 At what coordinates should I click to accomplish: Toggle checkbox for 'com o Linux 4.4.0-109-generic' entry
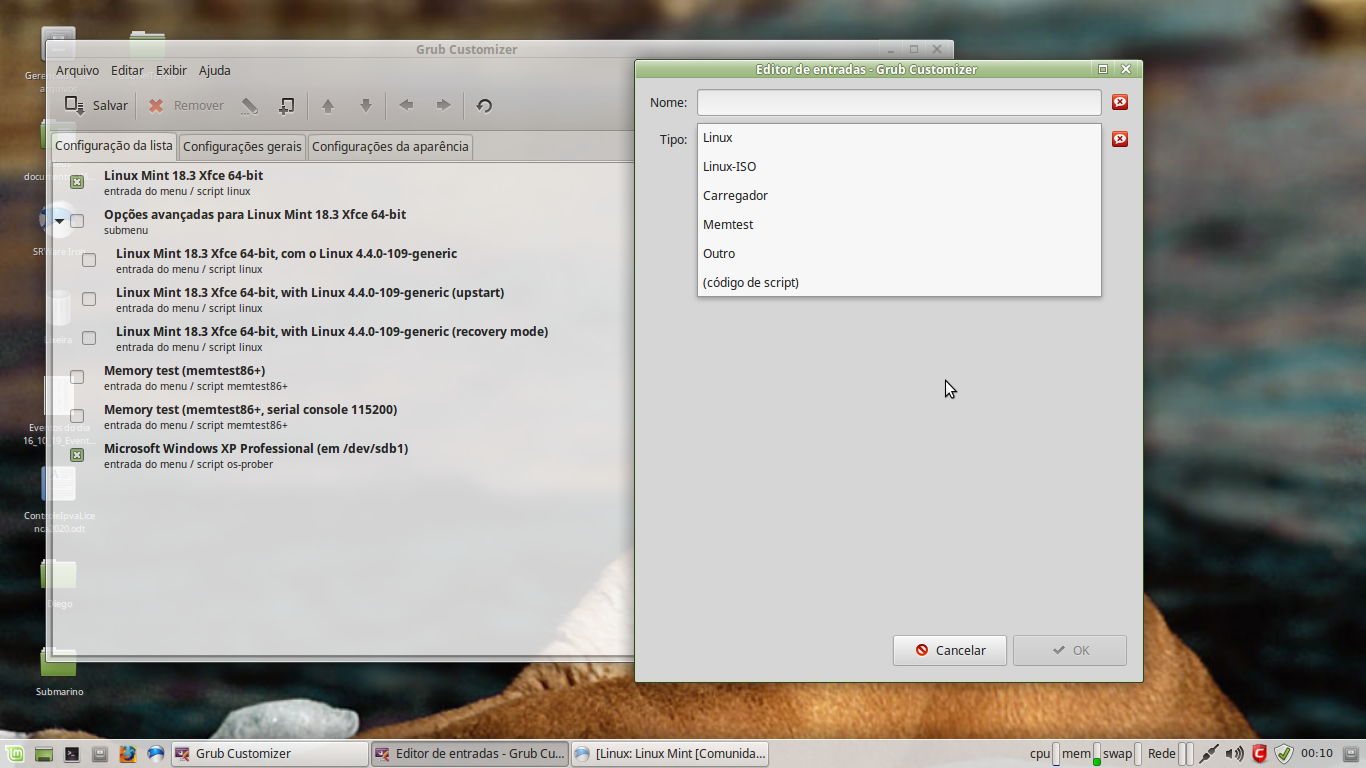[89, 260]
